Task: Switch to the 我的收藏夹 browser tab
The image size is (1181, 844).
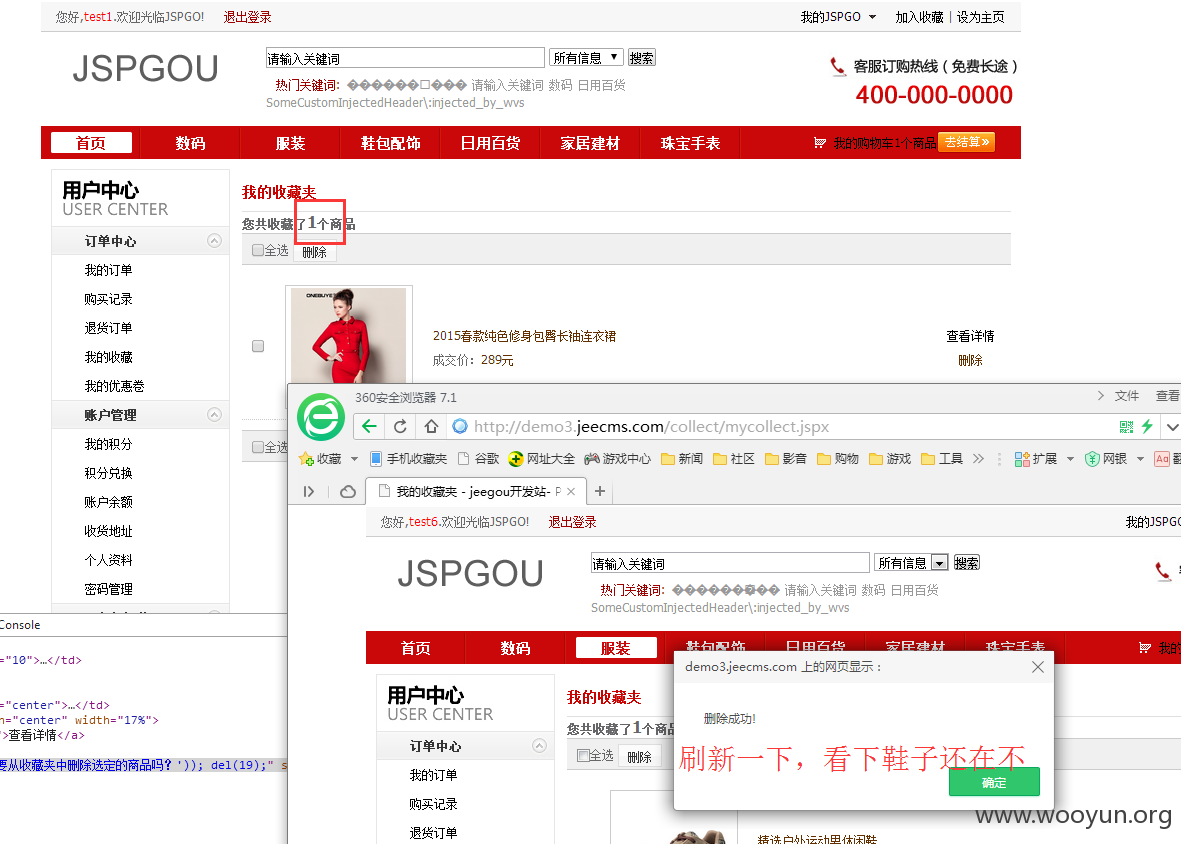Action: [x=473, y=492]
